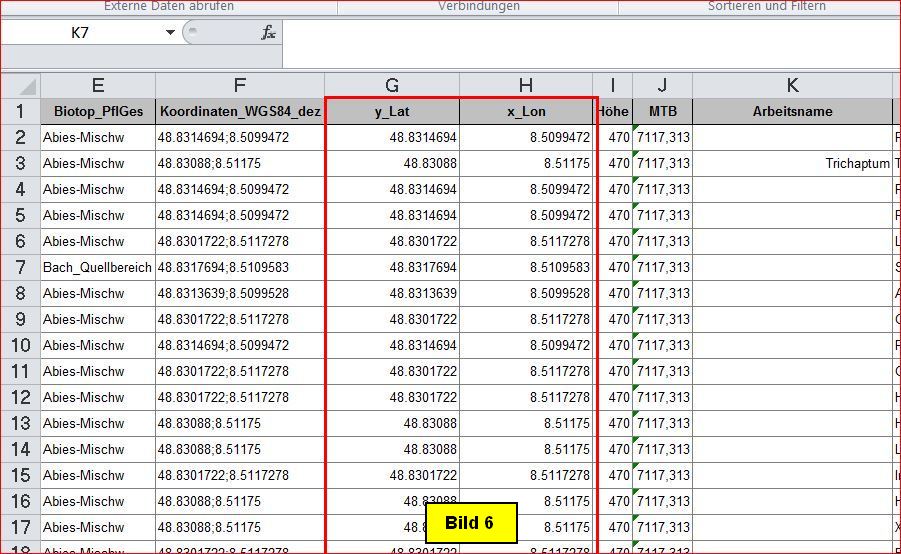
Task: Click the Biotop_PflGes header cell
Action: pyautogui.click(x=97, y=112)
